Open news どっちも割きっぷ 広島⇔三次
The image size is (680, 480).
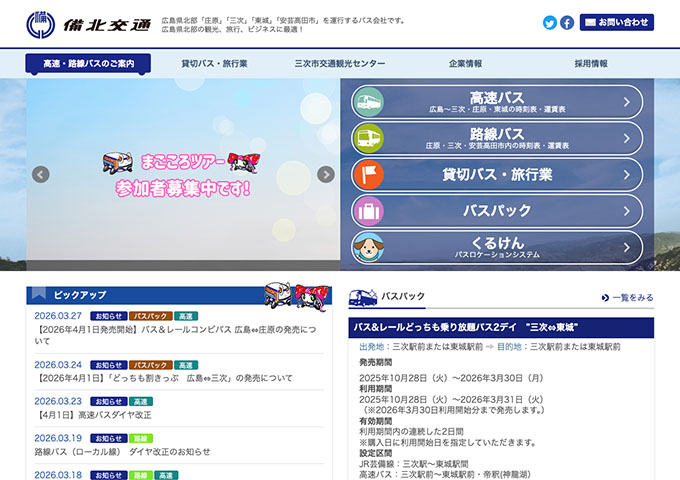163,378
